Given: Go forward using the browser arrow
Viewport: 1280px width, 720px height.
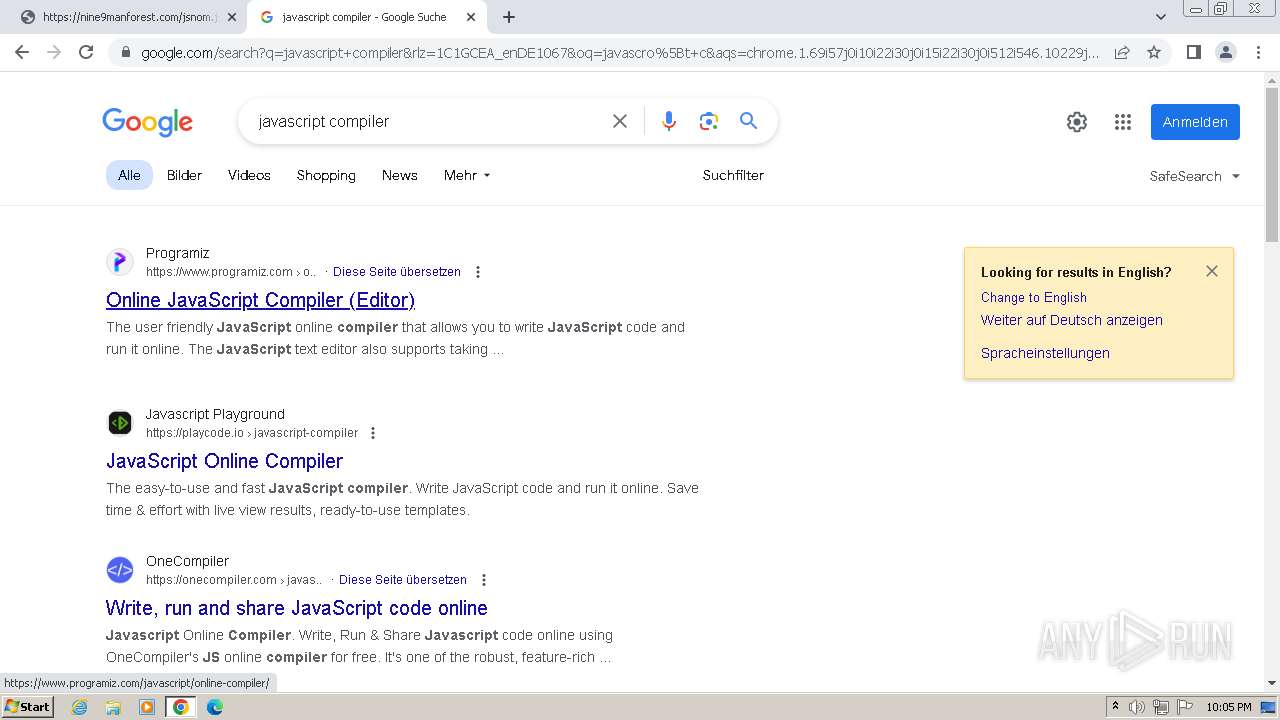Looking at the screenshot, I should pyautogui.click(x=54, y=52).
